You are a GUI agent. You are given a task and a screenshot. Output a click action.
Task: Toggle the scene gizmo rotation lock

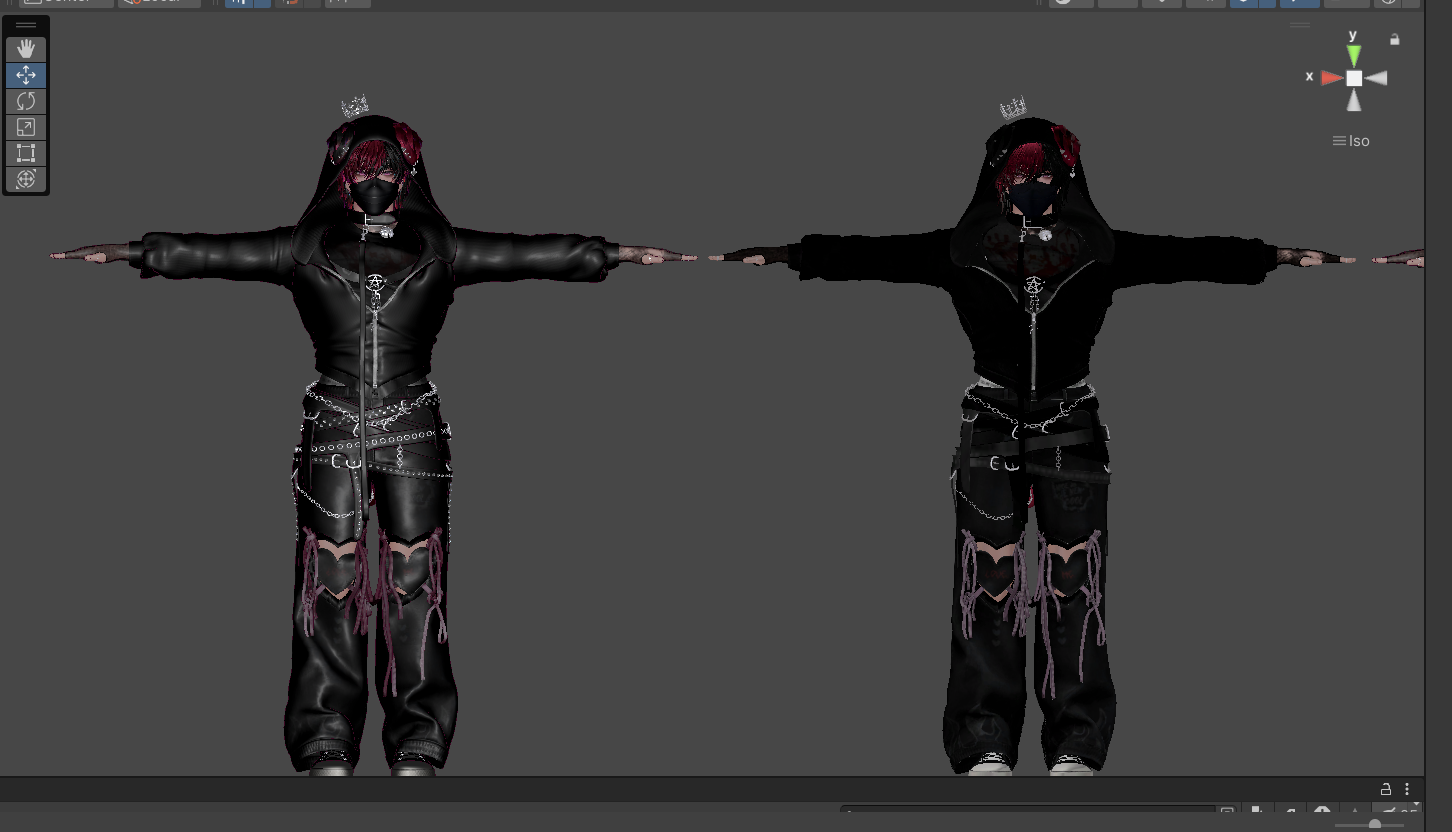pyautogui.click(x=1395, y=40)
